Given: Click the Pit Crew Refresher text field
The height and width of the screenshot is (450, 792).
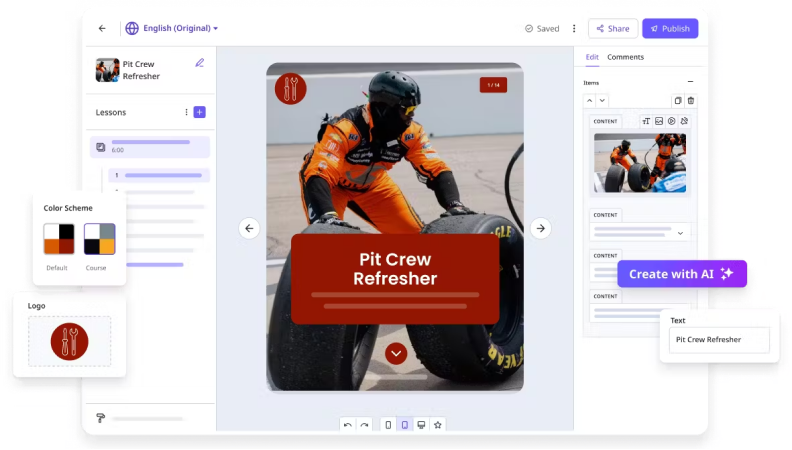Looking at the screenshot, I should (719, 340).
